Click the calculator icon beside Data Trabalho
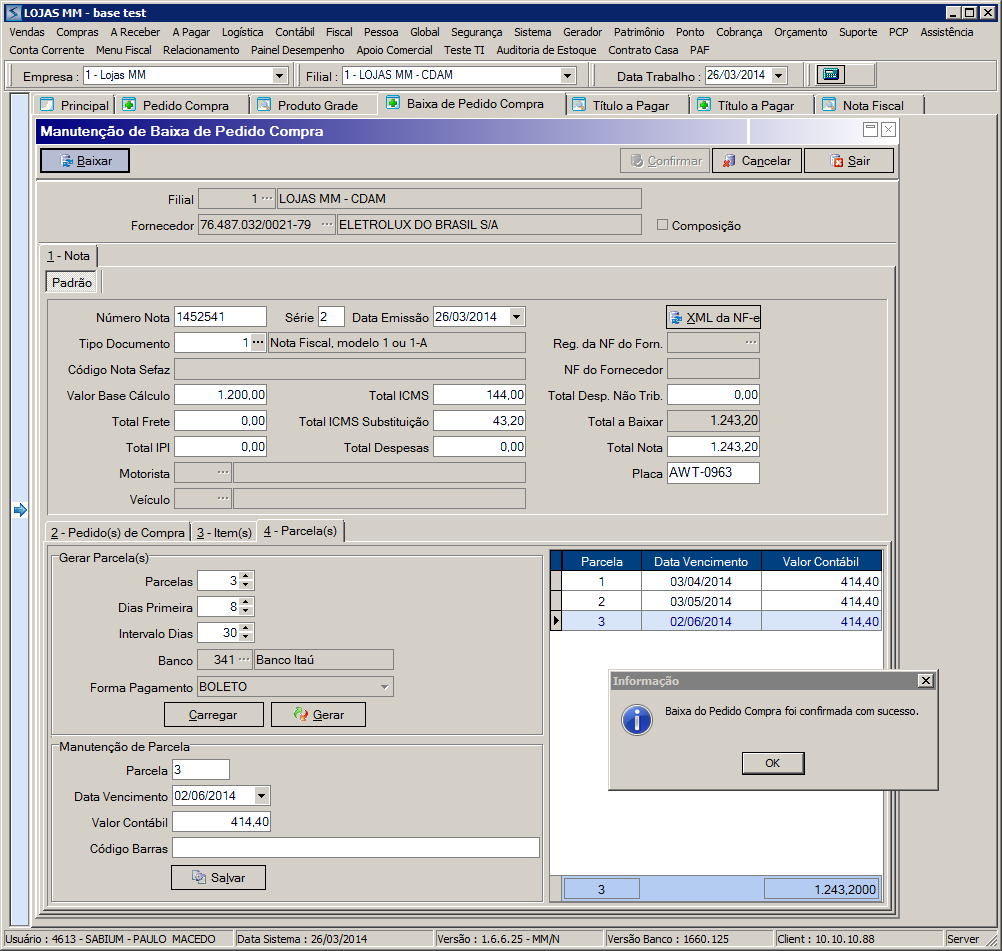Image resolution: width=1002 pixels, height=951 pixels. click(829, 75)
